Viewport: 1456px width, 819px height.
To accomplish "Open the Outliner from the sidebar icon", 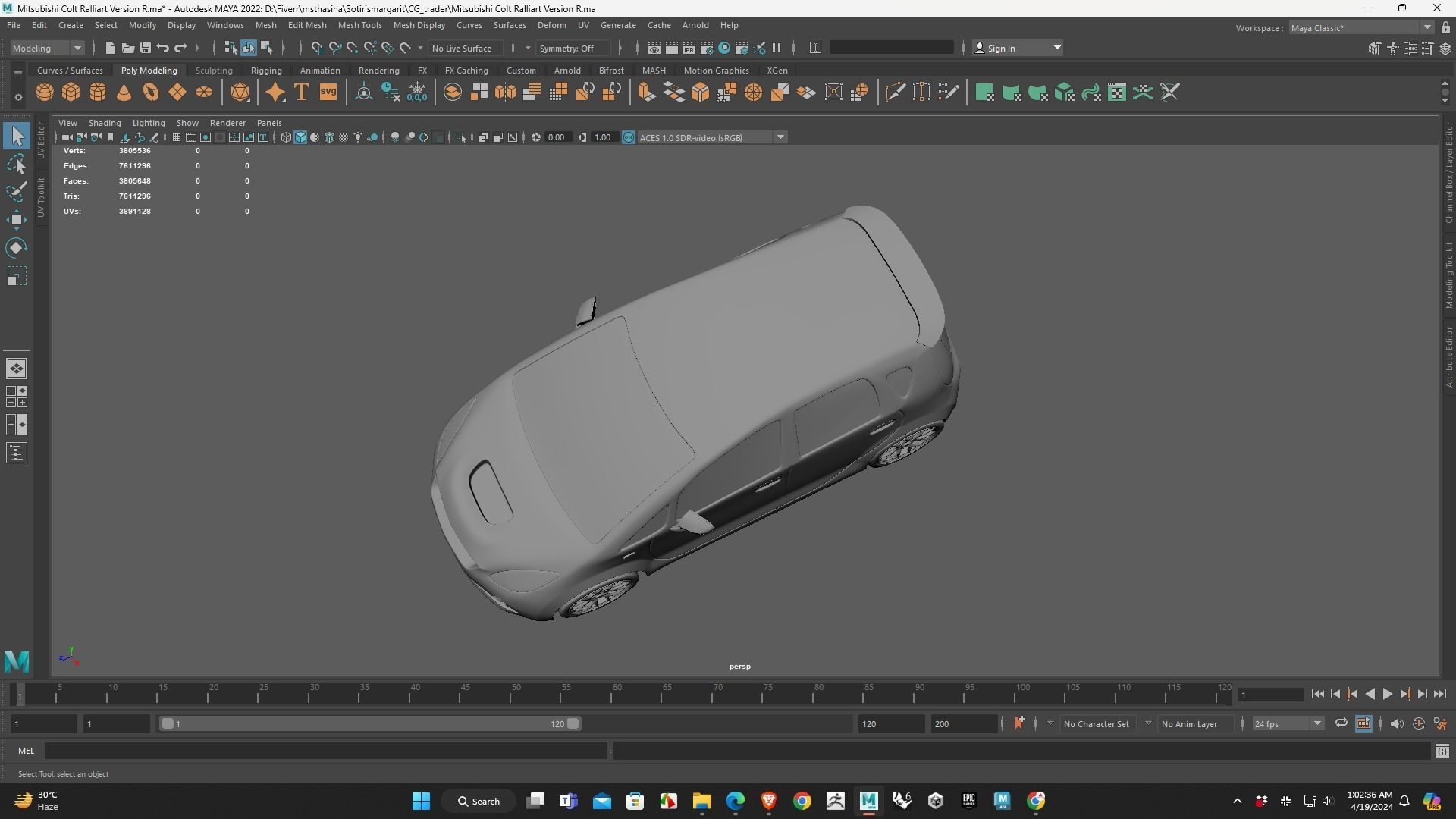I will click(x=17, y=453).
